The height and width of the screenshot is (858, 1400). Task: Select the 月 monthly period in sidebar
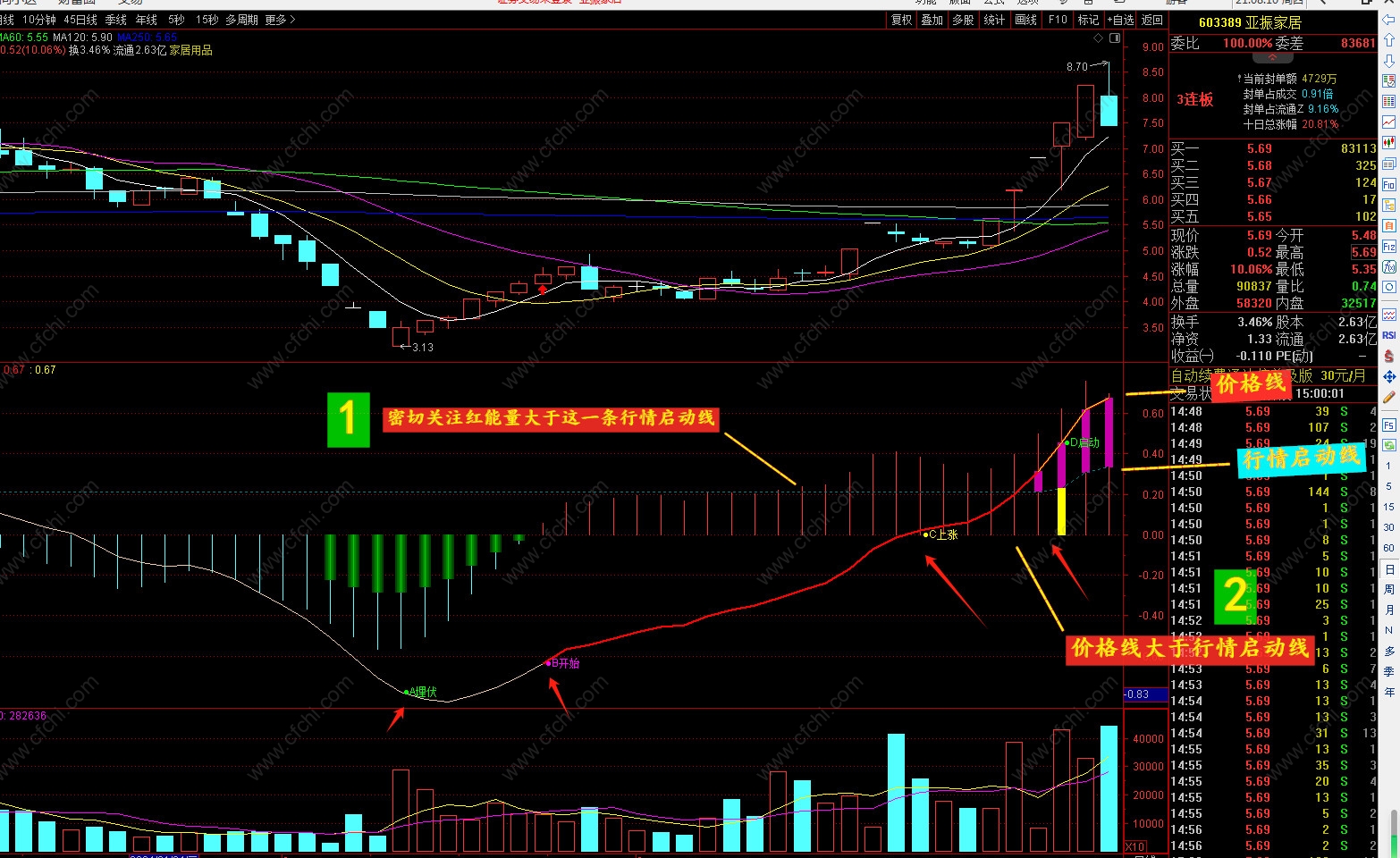click(x=1389, y=610)
